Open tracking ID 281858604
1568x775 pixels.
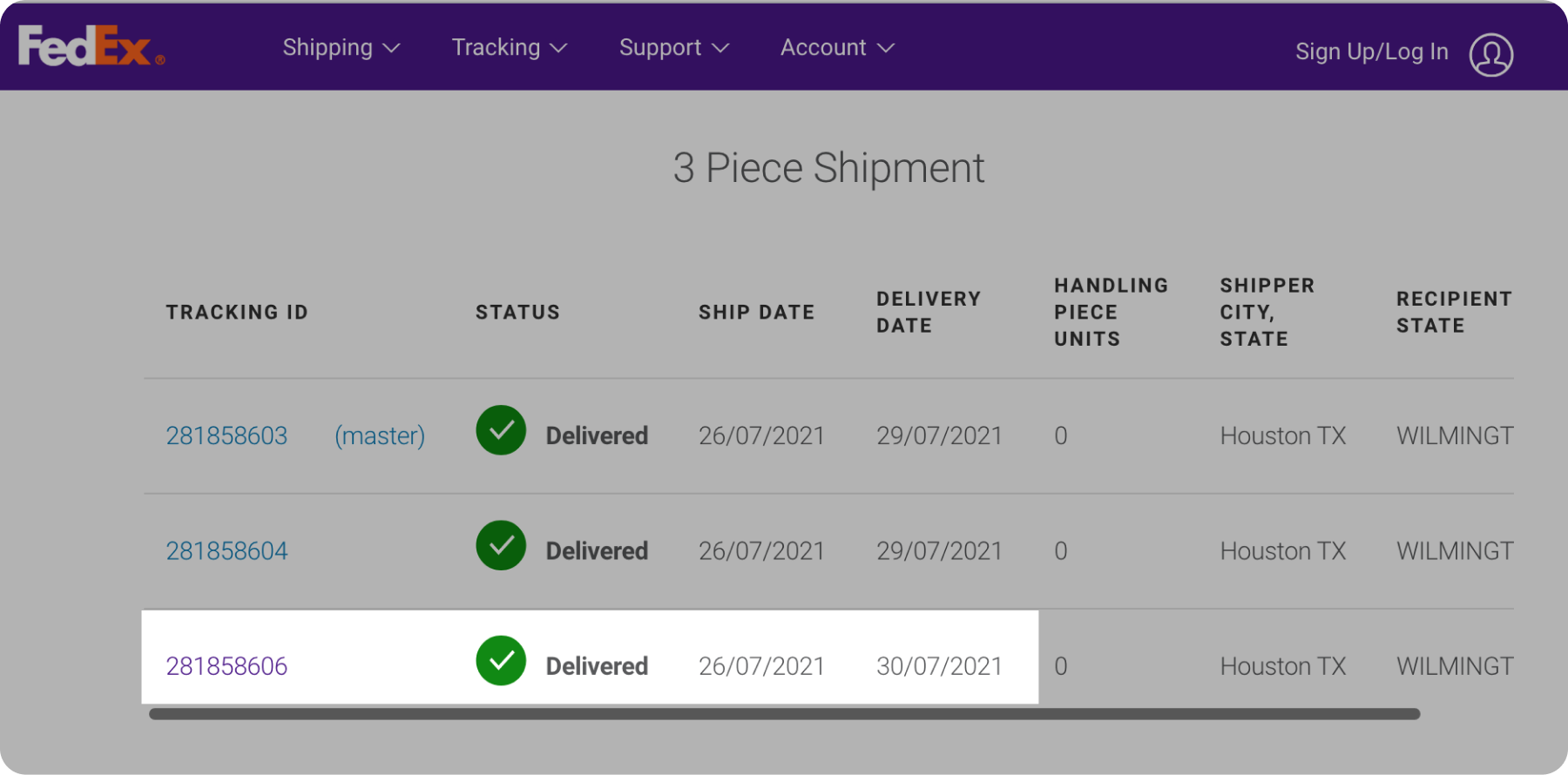(x=226, y=551)
